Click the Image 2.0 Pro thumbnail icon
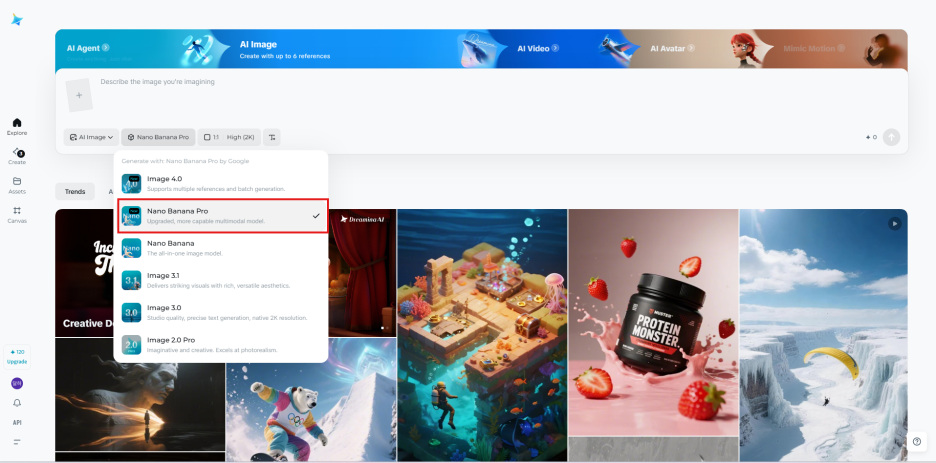The width and height of the screenshot is (936, 463). pyautogui.click(x=131, y=344)
